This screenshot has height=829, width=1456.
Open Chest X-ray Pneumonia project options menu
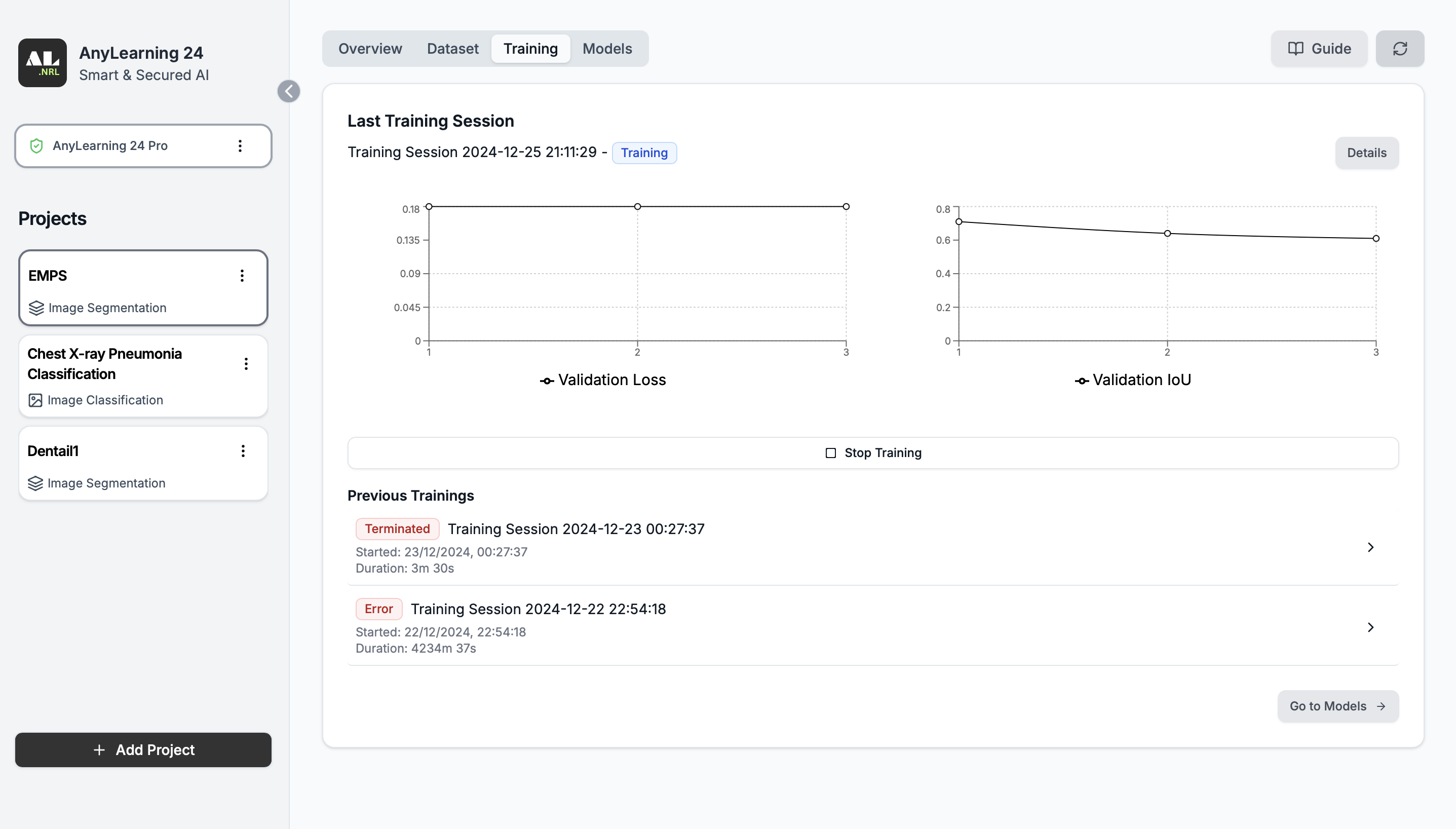pos(246,364)
